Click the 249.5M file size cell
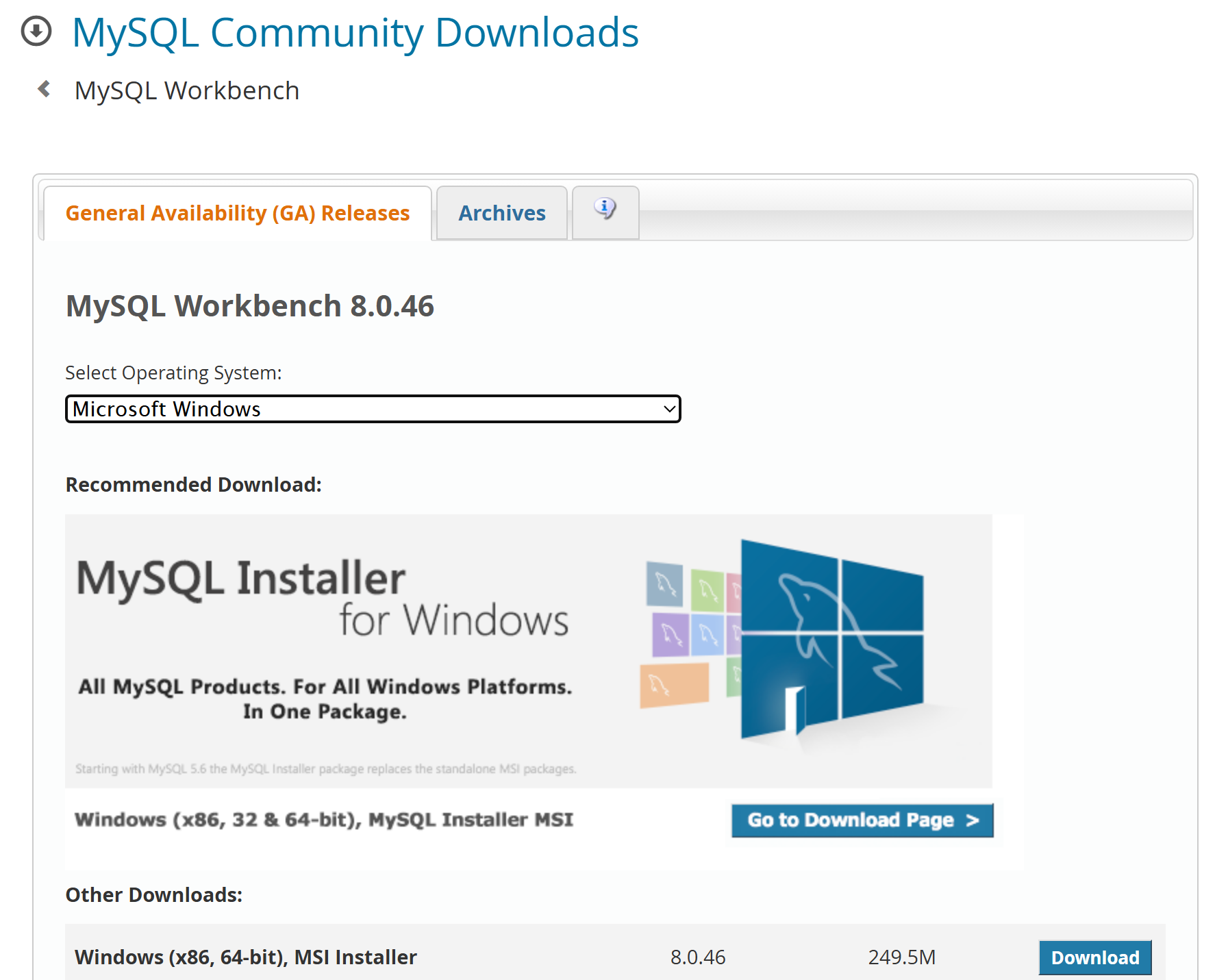The width and height of the screenshot is (1215, 980). (902, 957)
